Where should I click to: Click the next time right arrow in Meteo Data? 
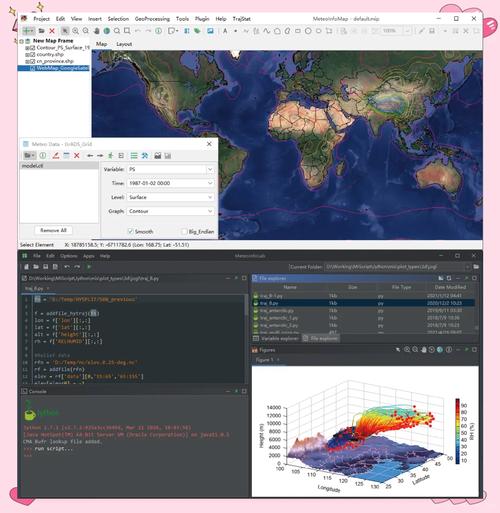[100, 156]
